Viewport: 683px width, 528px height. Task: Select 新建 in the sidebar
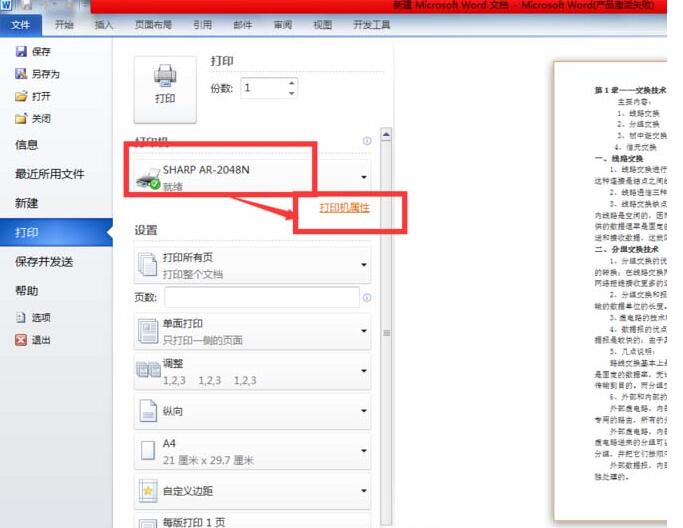[x=56, y=203]
